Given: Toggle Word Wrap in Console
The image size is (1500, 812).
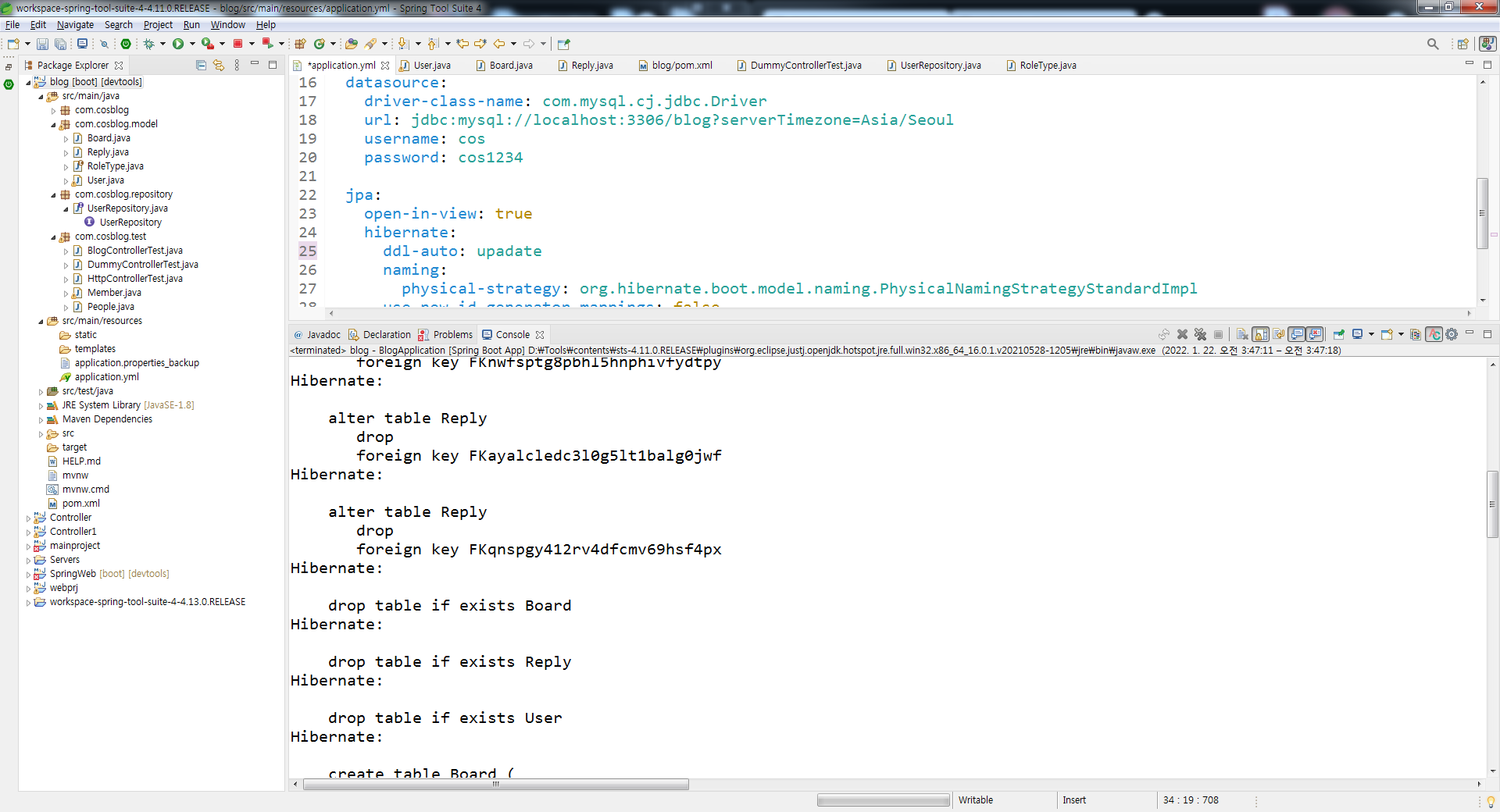Looking at the screenshot, I should (x=1278, y=334).
